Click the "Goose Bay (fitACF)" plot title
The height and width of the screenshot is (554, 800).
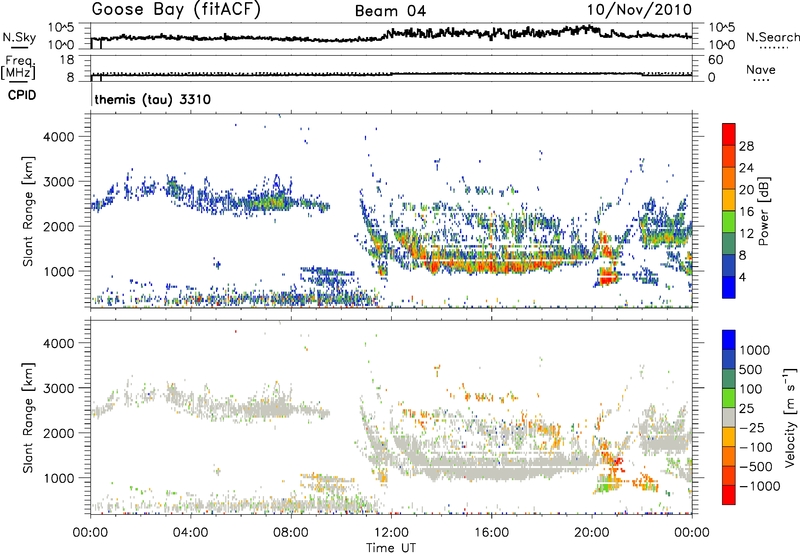176,10
